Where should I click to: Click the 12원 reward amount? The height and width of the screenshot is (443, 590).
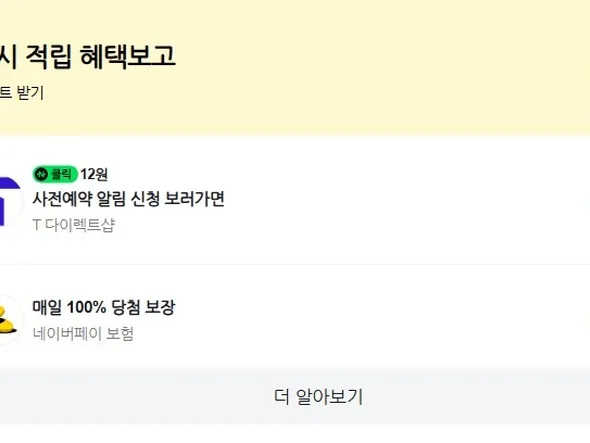(94, 174)
